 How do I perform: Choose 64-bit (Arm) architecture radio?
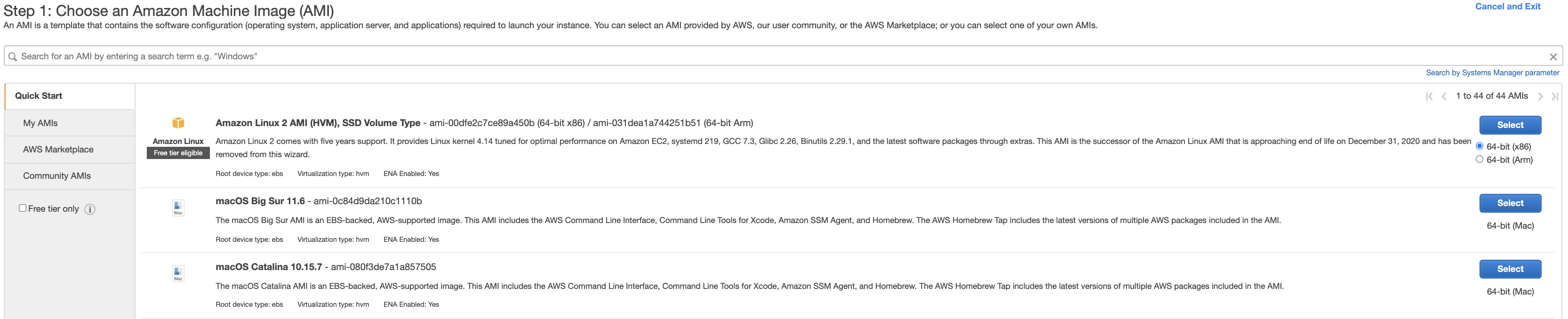tap(1479, 159)
